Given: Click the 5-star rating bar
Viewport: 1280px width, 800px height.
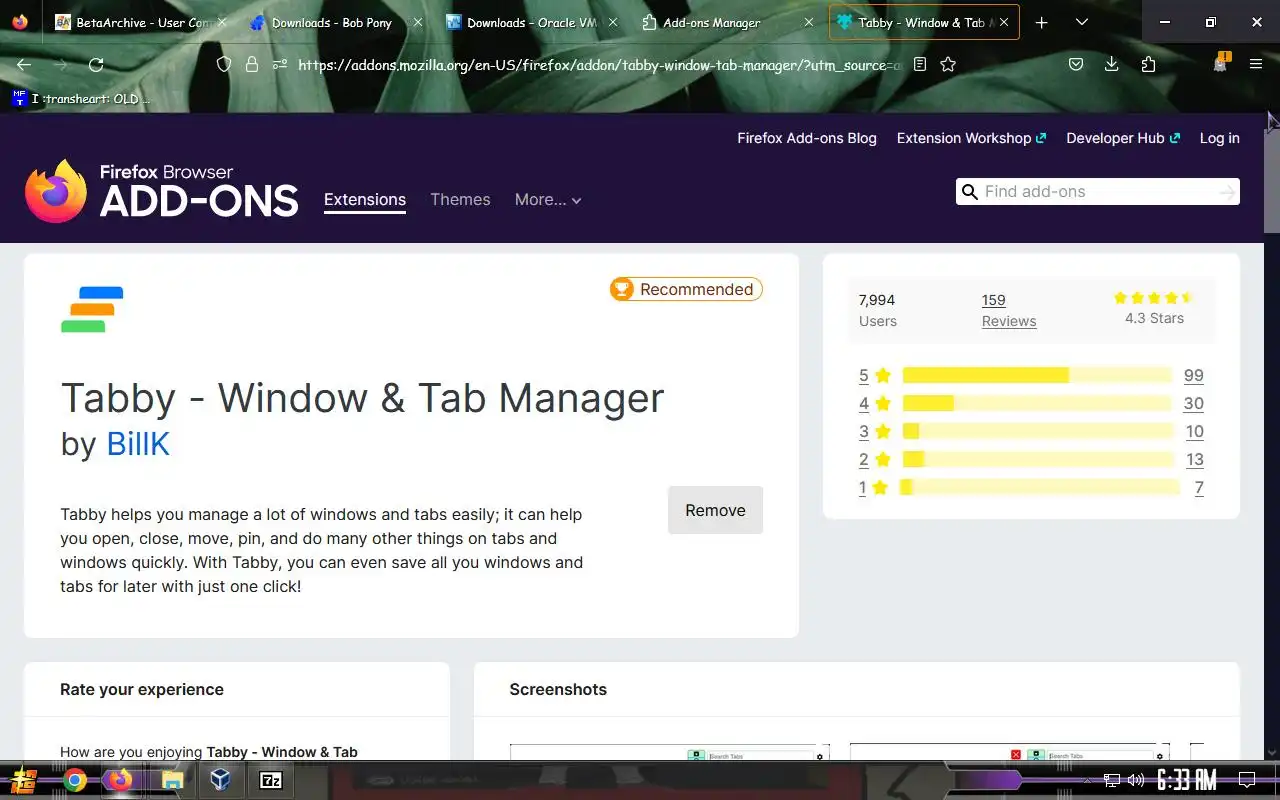Looking at the screenshot, I should pos(1036,375).
